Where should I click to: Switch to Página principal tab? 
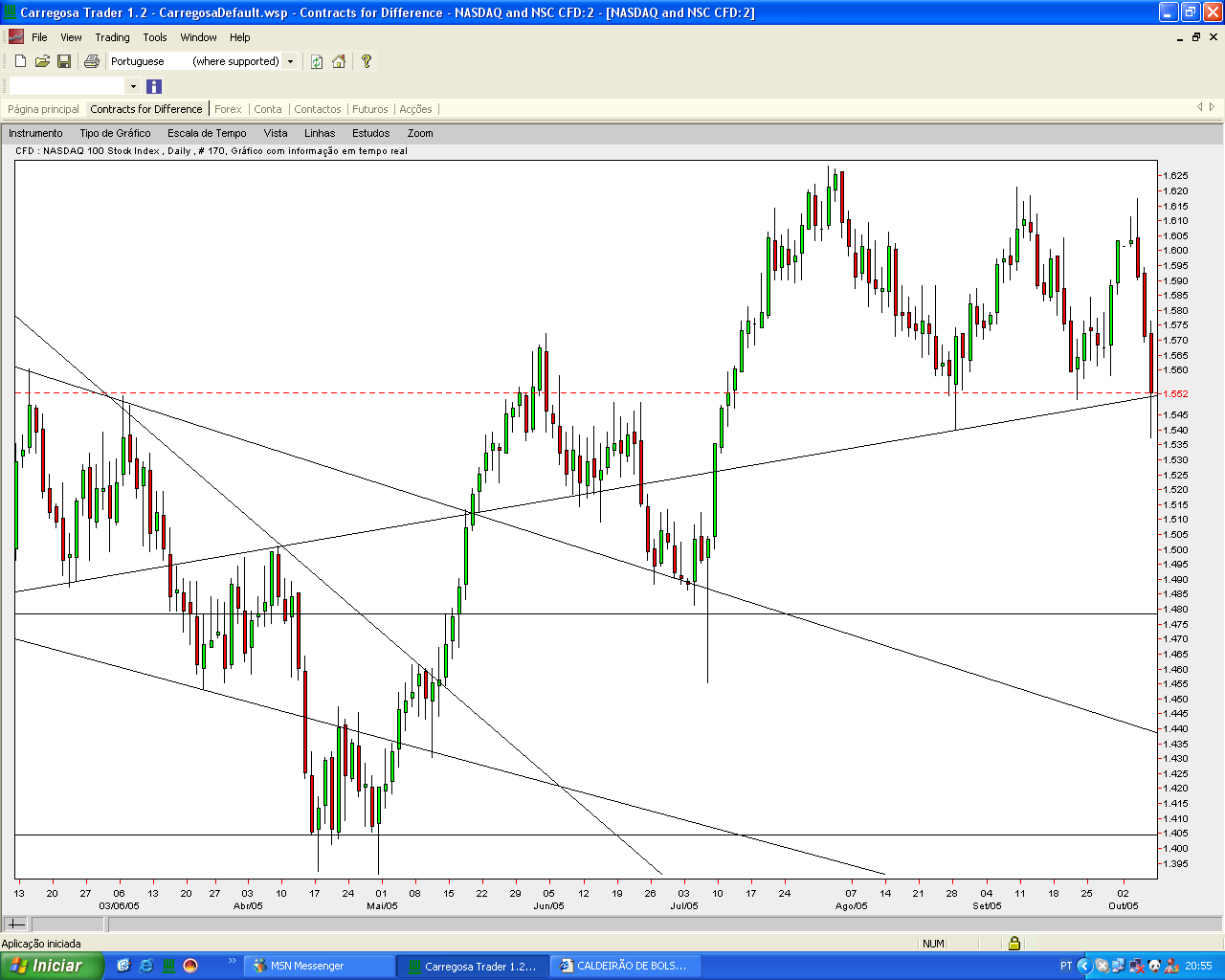(x=43, y=109)
